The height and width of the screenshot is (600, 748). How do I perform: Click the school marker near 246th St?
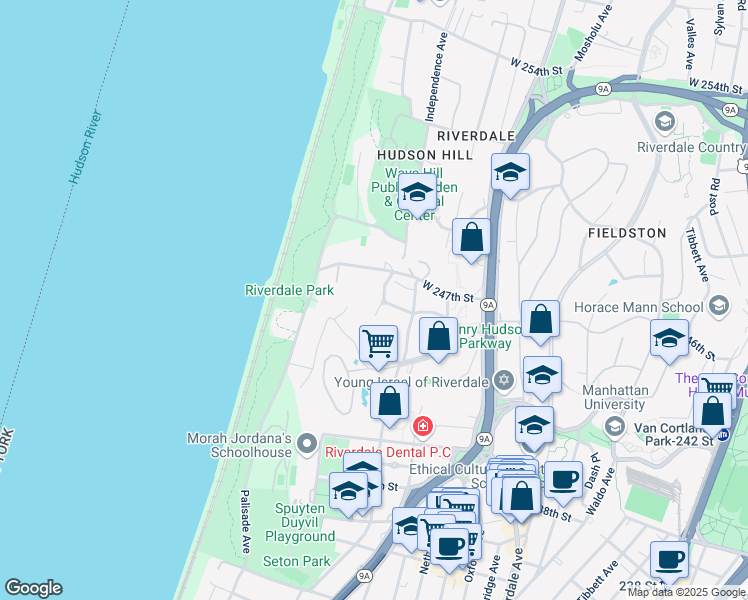pos(669,341)
